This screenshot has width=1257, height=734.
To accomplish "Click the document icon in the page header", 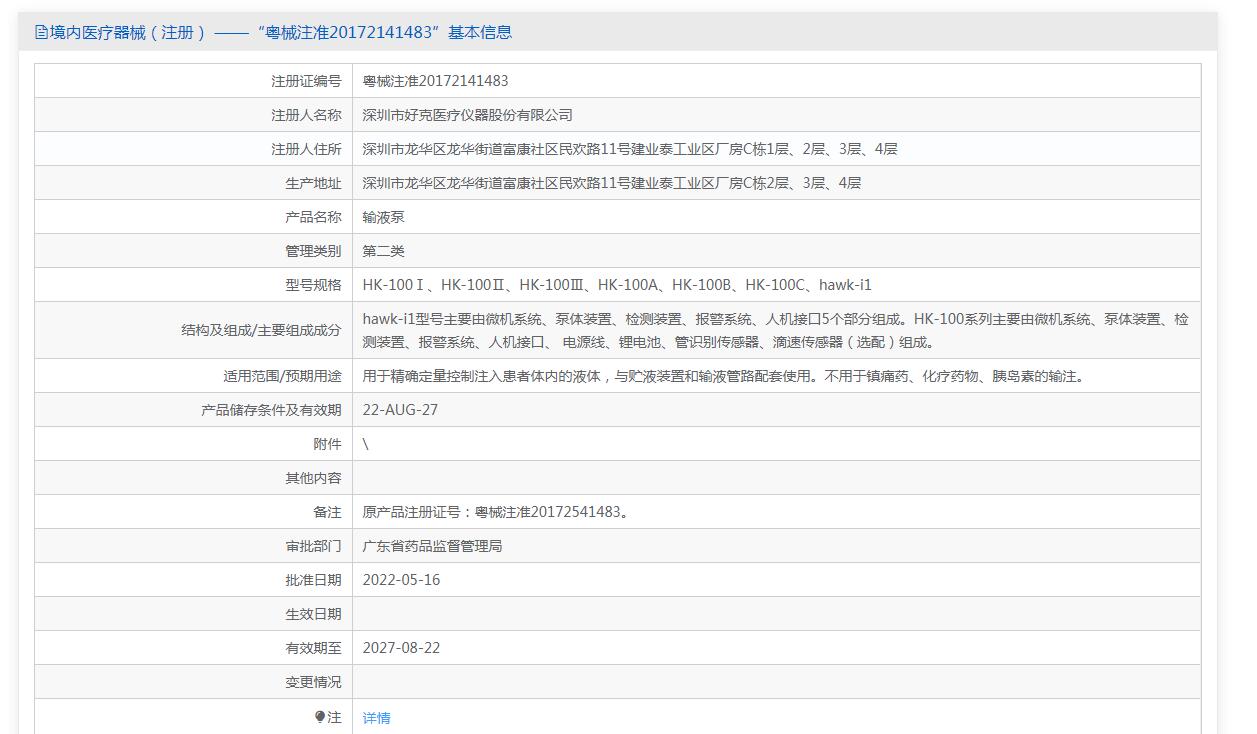I will pos(41,32).
